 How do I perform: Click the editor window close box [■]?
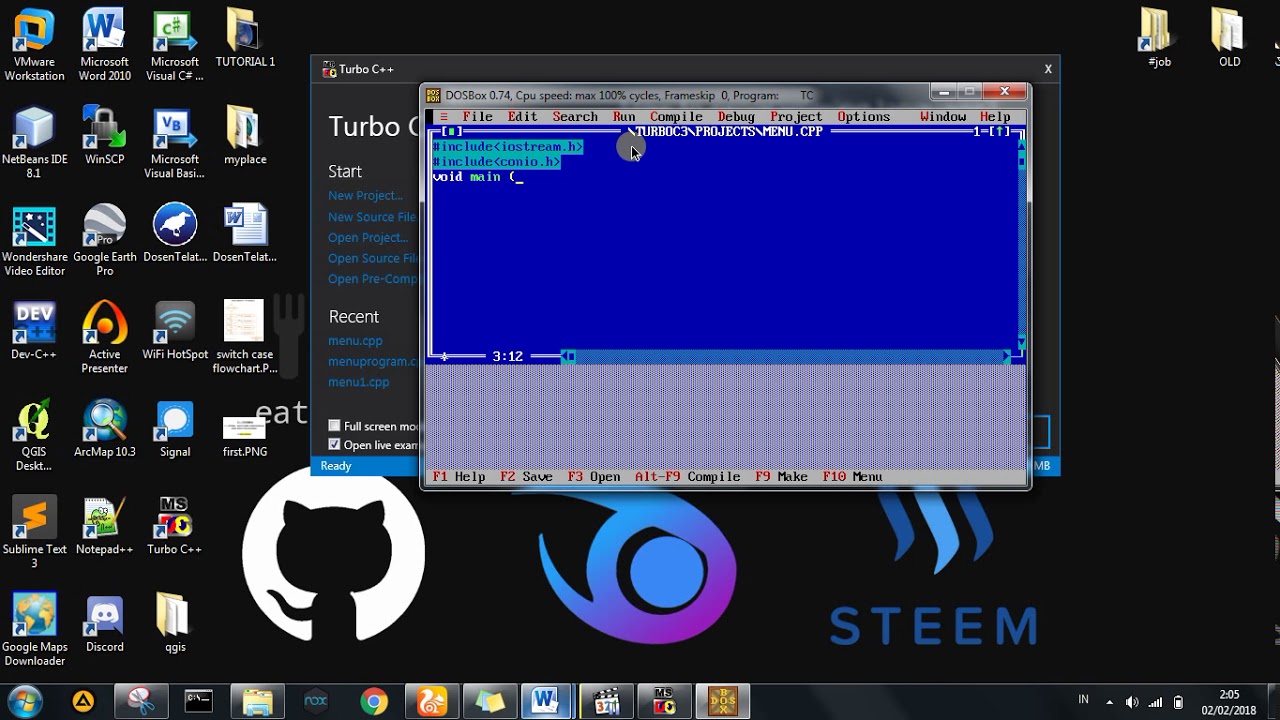(452, 132)
